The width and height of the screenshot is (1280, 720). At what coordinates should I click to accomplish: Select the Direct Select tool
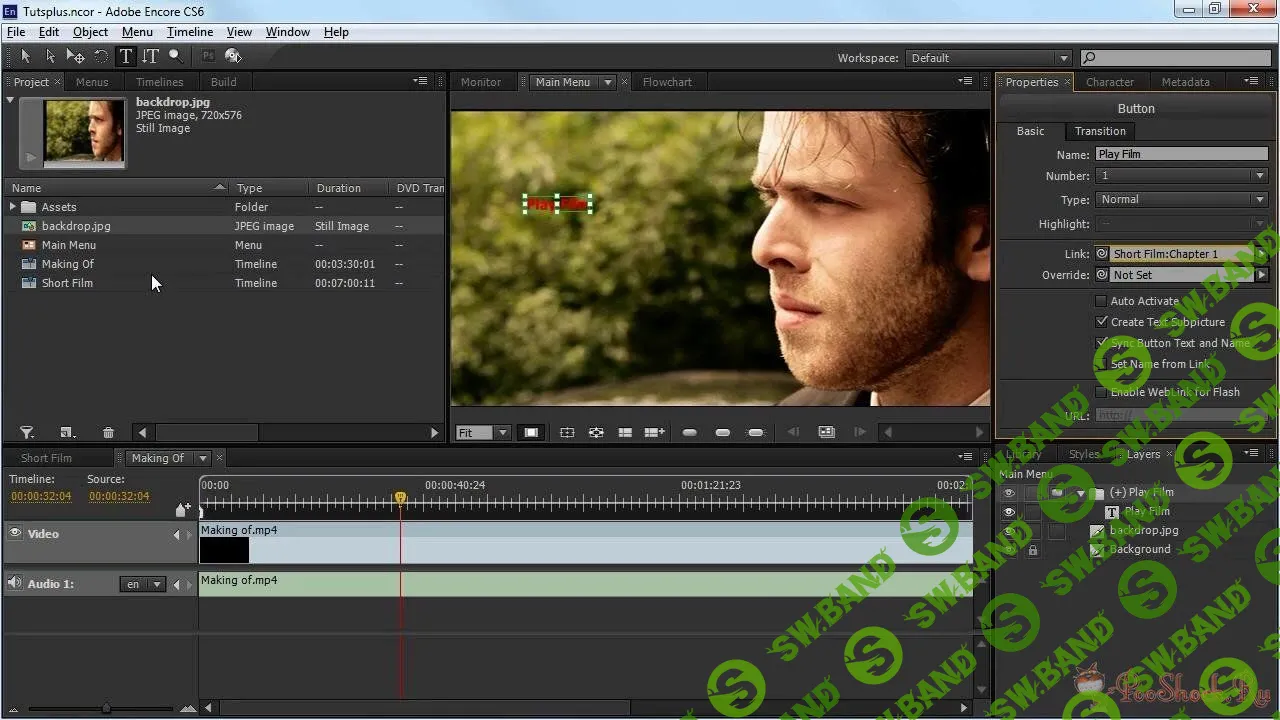pos(50,57)
